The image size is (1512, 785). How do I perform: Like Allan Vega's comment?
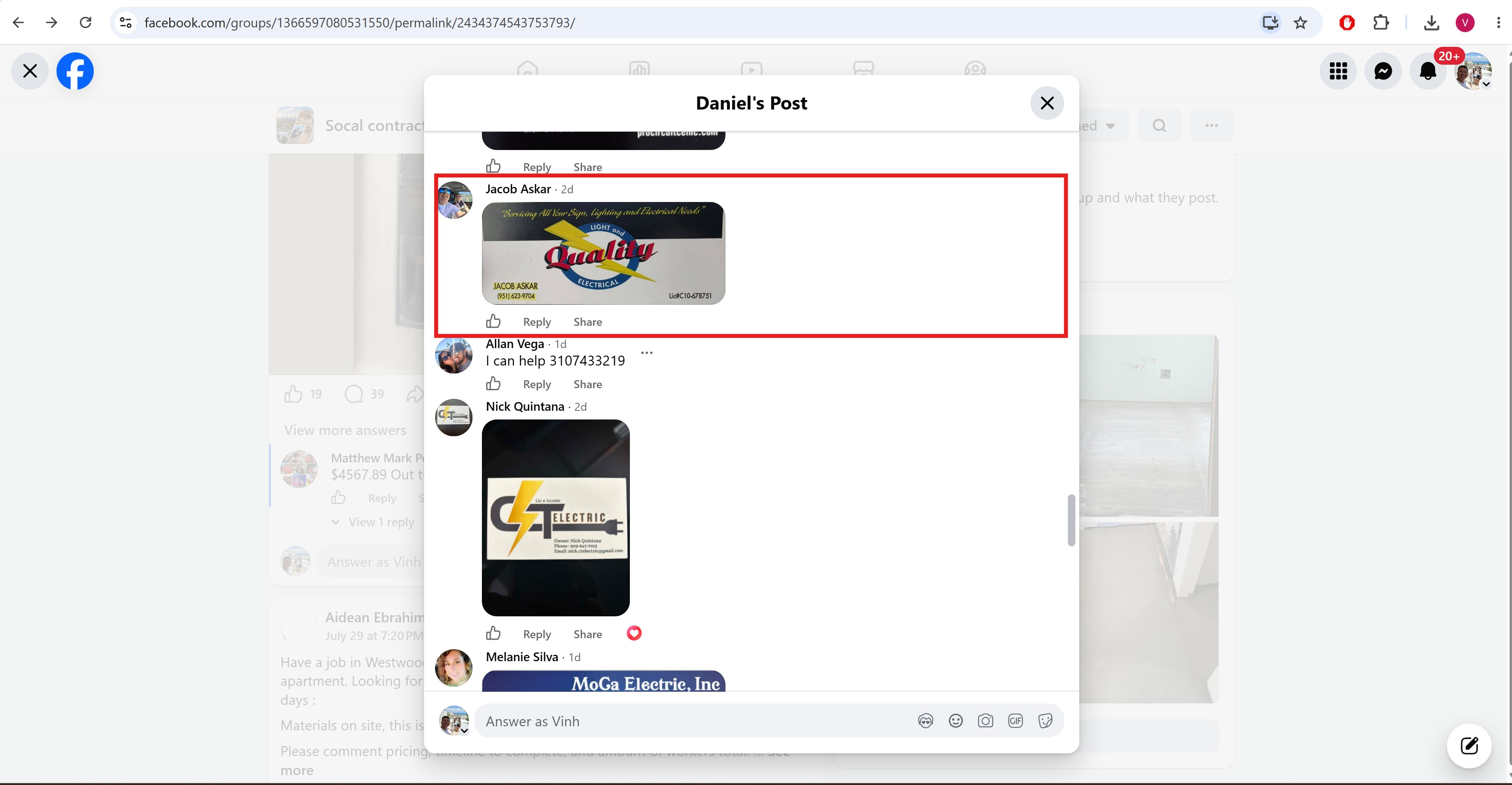click(x=493, y=383)
